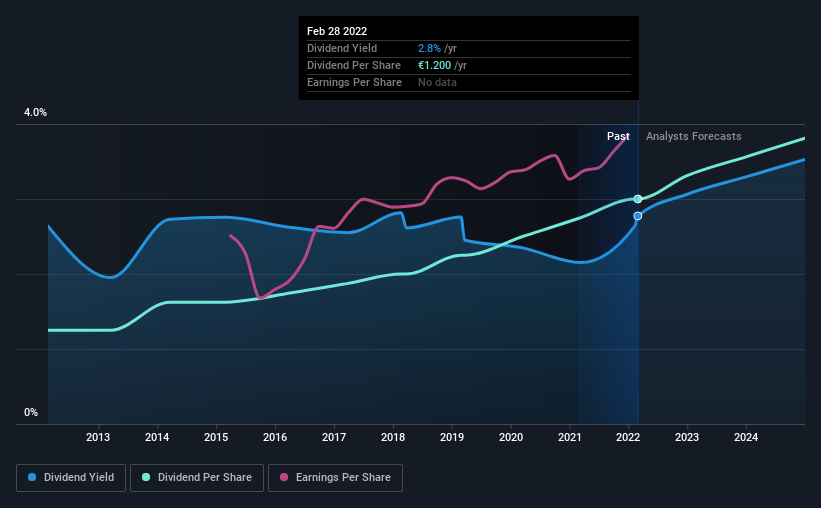Click the 2024 x-axis label
The image size is (821, 508).
[x=746, y=437]
